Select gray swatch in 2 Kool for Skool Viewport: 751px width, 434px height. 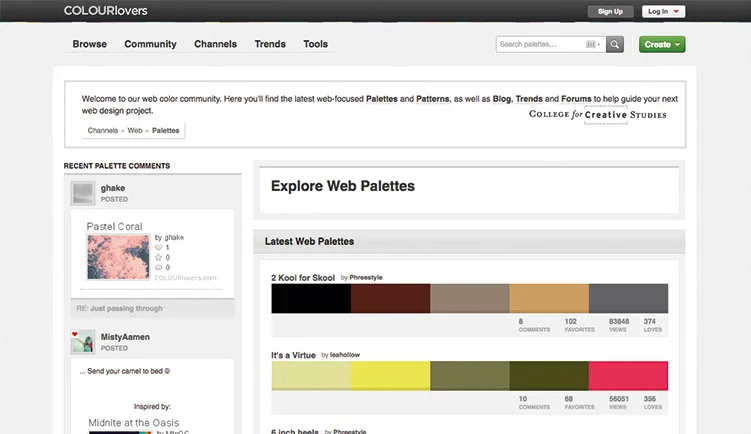[x=628, y=298]
